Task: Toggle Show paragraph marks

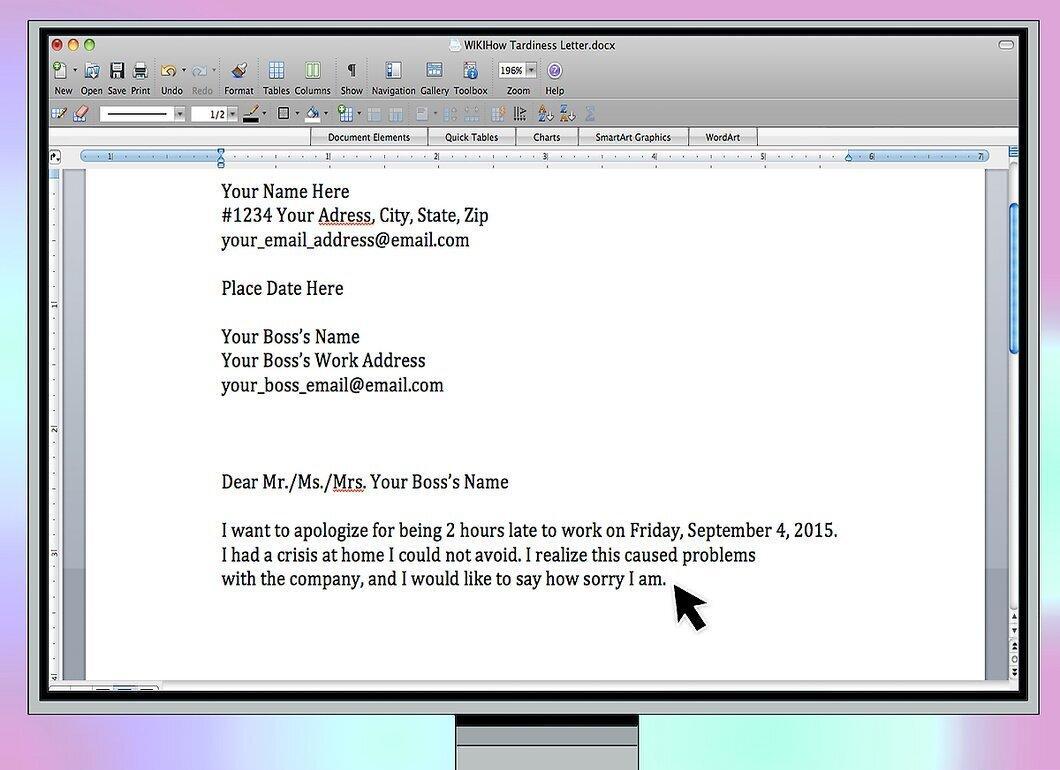Action: coord(352,70)
